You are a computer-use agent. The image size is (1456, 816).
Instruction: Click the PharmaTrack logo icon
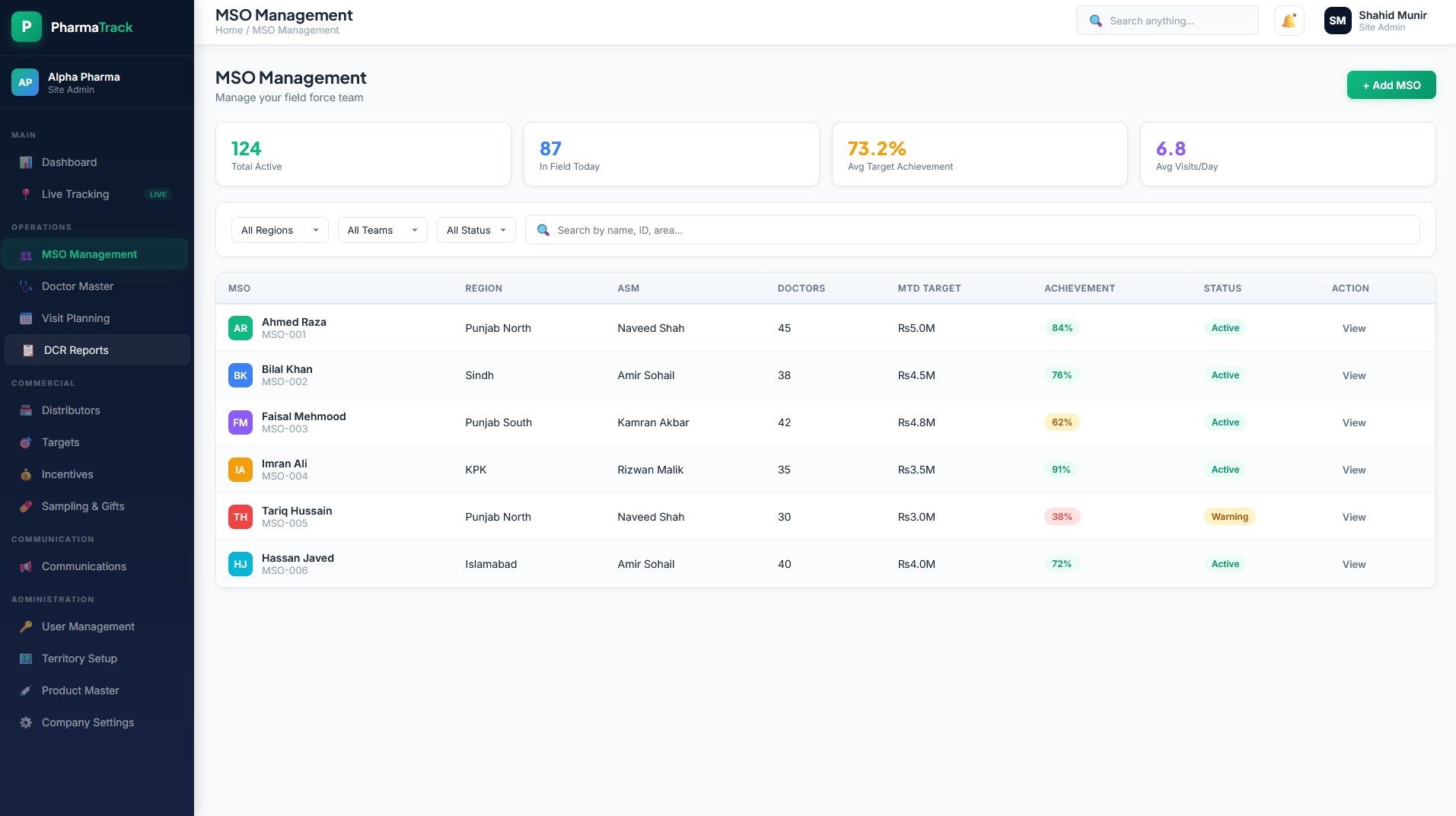[x=27, y=27]
